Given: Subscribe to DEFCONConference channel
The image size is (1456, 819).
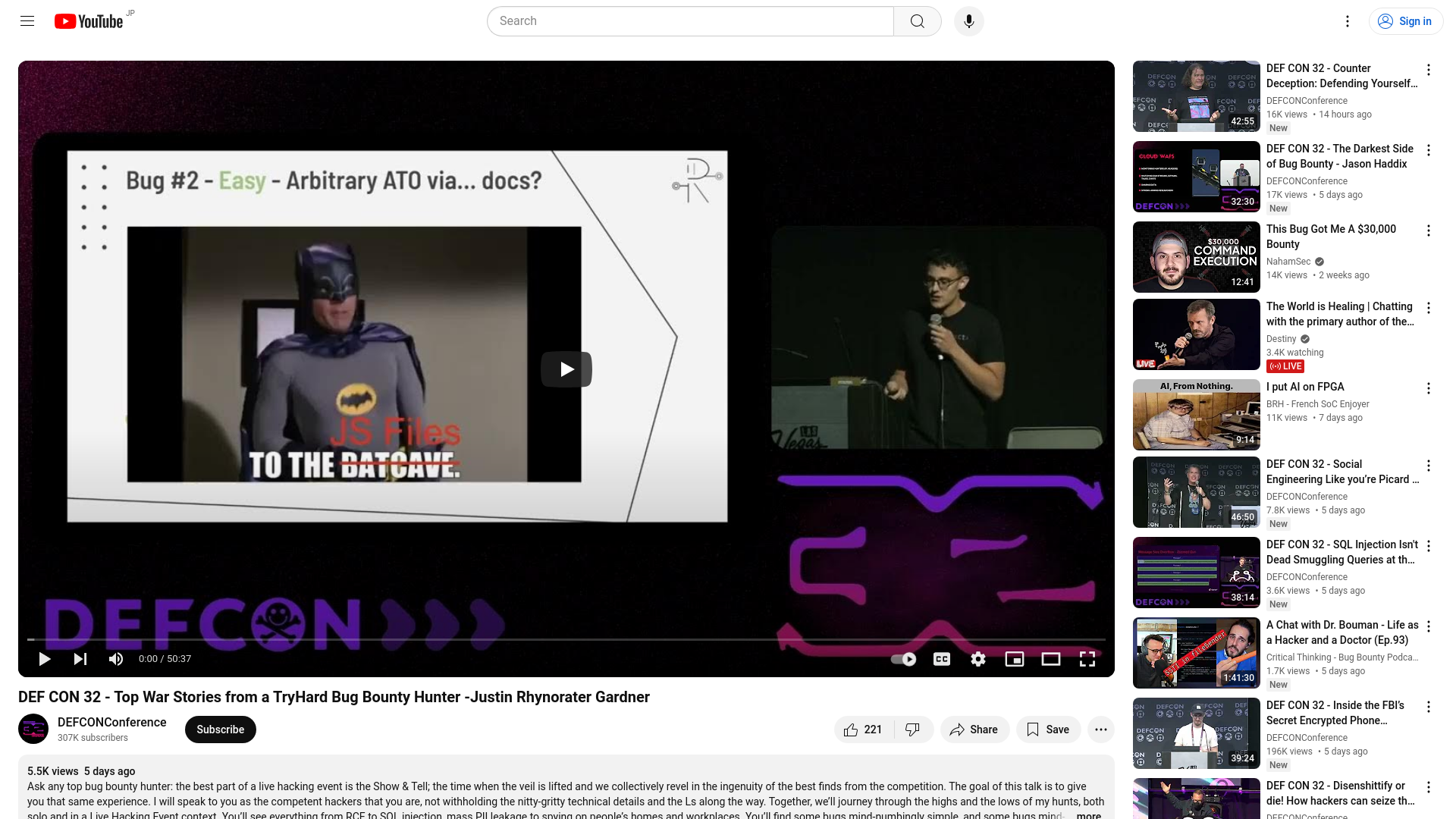Looking at the screenshot, I should coord(219,729).
